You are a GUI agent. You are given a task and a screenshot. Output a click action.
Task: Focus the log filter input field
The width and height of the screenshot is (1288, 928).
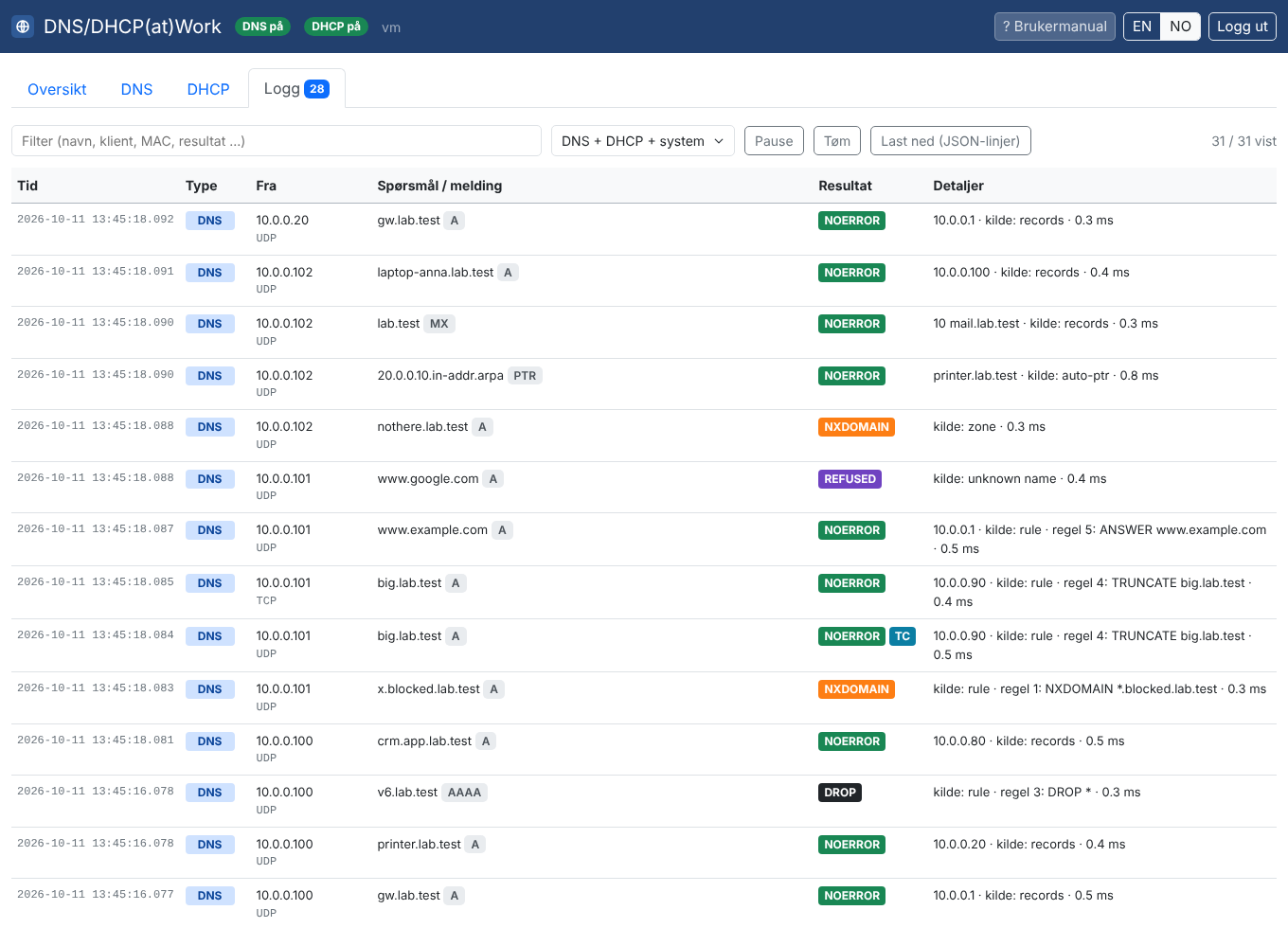point(277,141)
